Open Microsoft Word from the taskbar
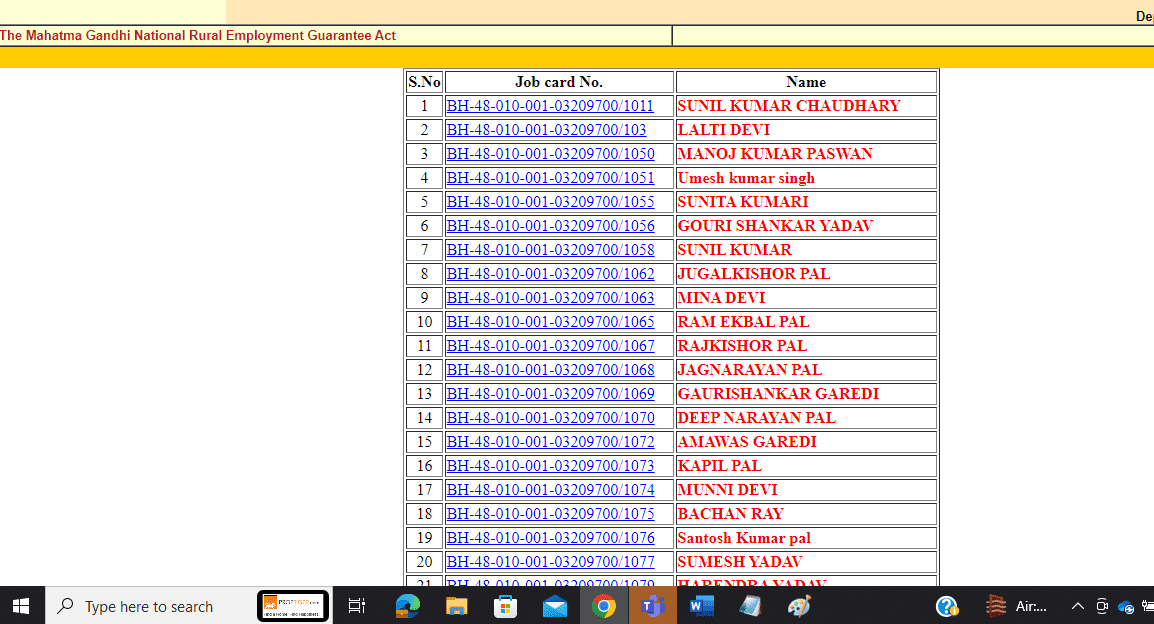The image size is (1154, 624). [701, 605]
